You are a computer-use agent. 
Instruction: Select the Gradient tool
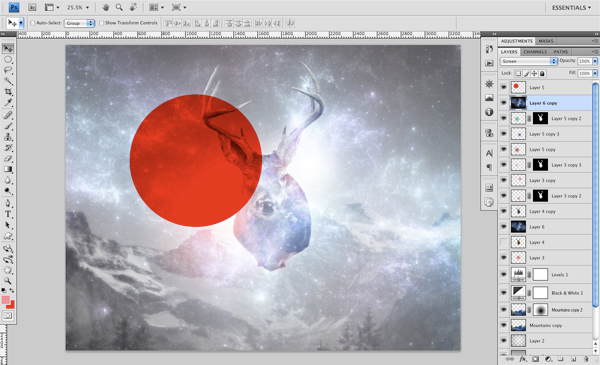click(x=8, y=169)
